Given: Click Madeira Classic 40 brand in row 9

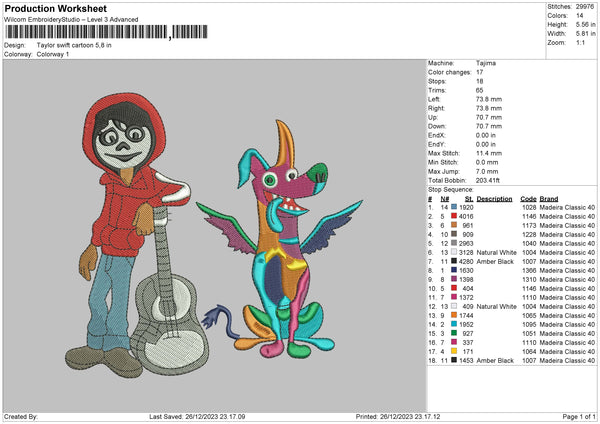Looking at the screenshot, I should [567, 279].
